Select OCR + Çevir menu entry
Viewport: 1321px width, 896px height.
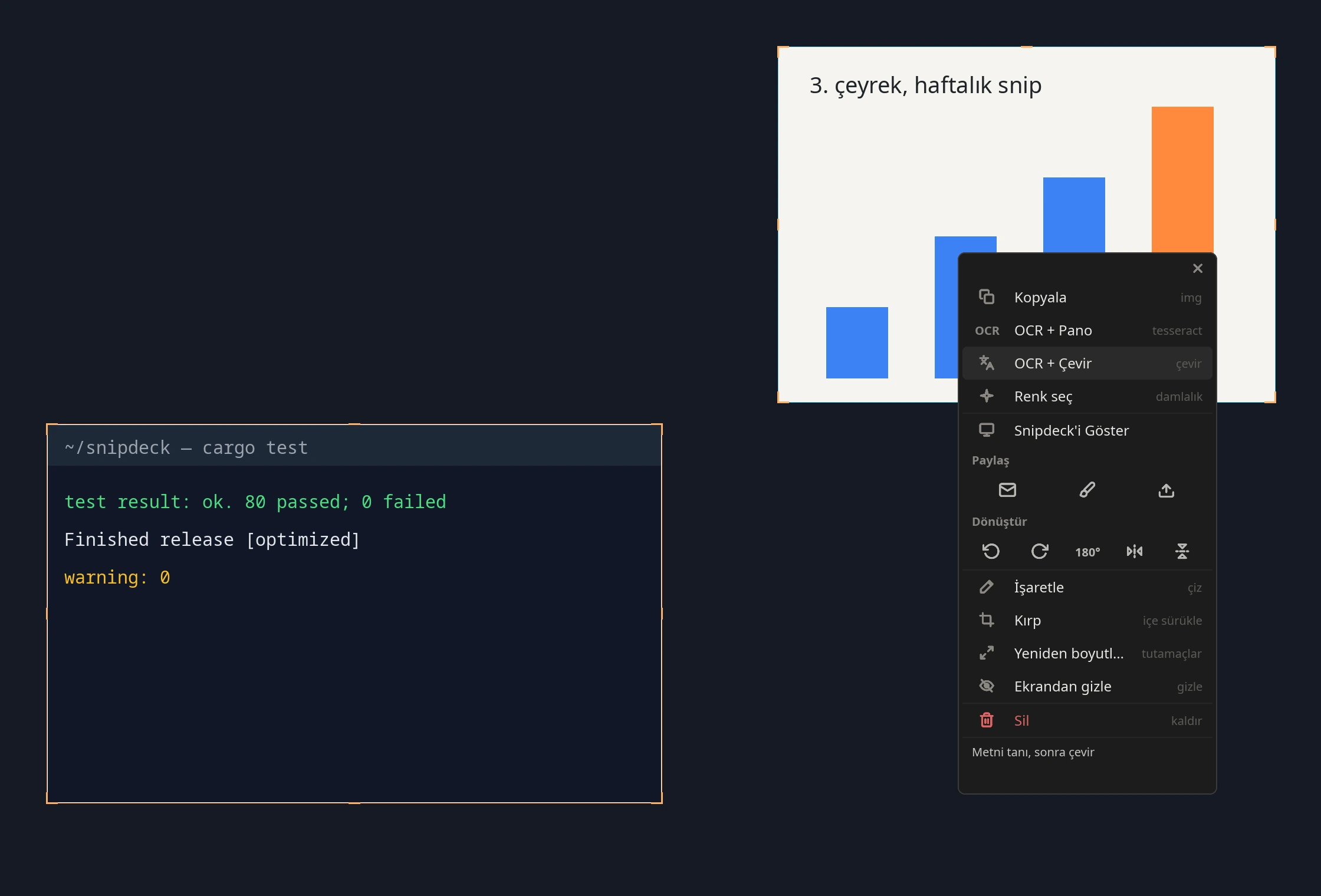[1087, 363]
